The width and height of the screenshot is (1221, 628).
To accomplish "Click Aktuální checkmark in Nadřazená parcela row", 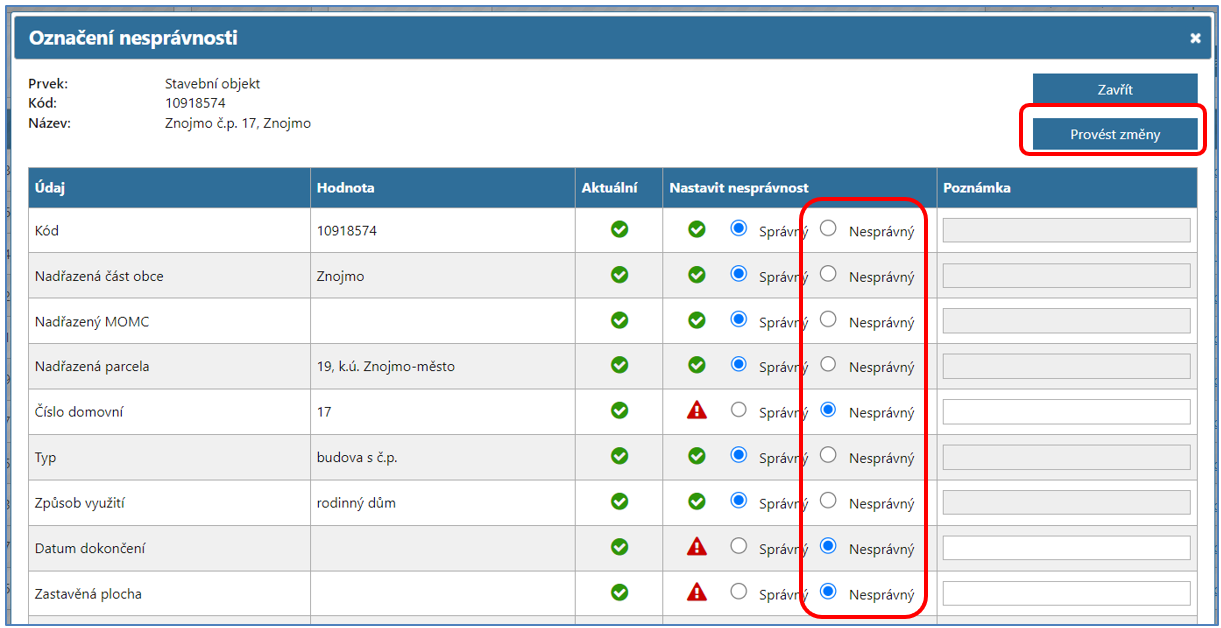I will point(619,366).
